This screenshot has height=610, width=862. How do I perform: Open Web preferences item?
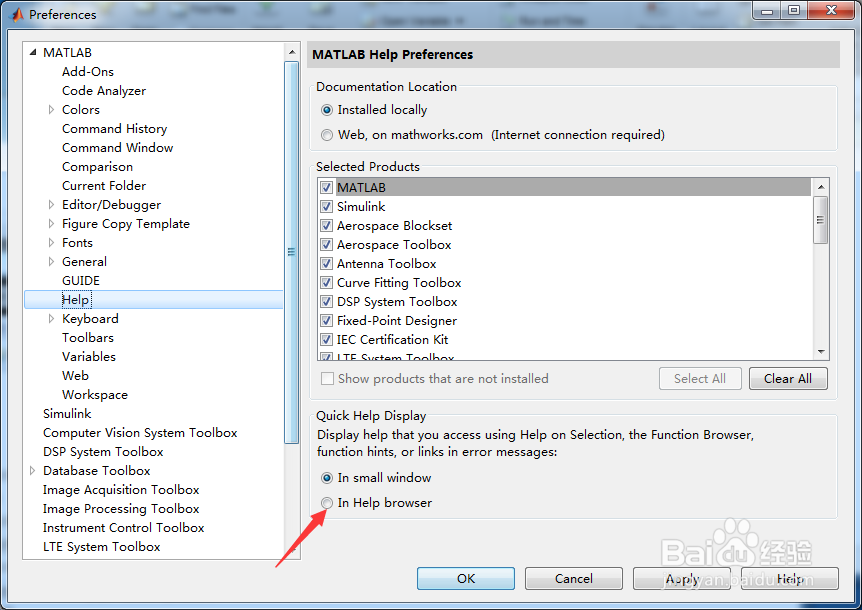coord(75,375)
